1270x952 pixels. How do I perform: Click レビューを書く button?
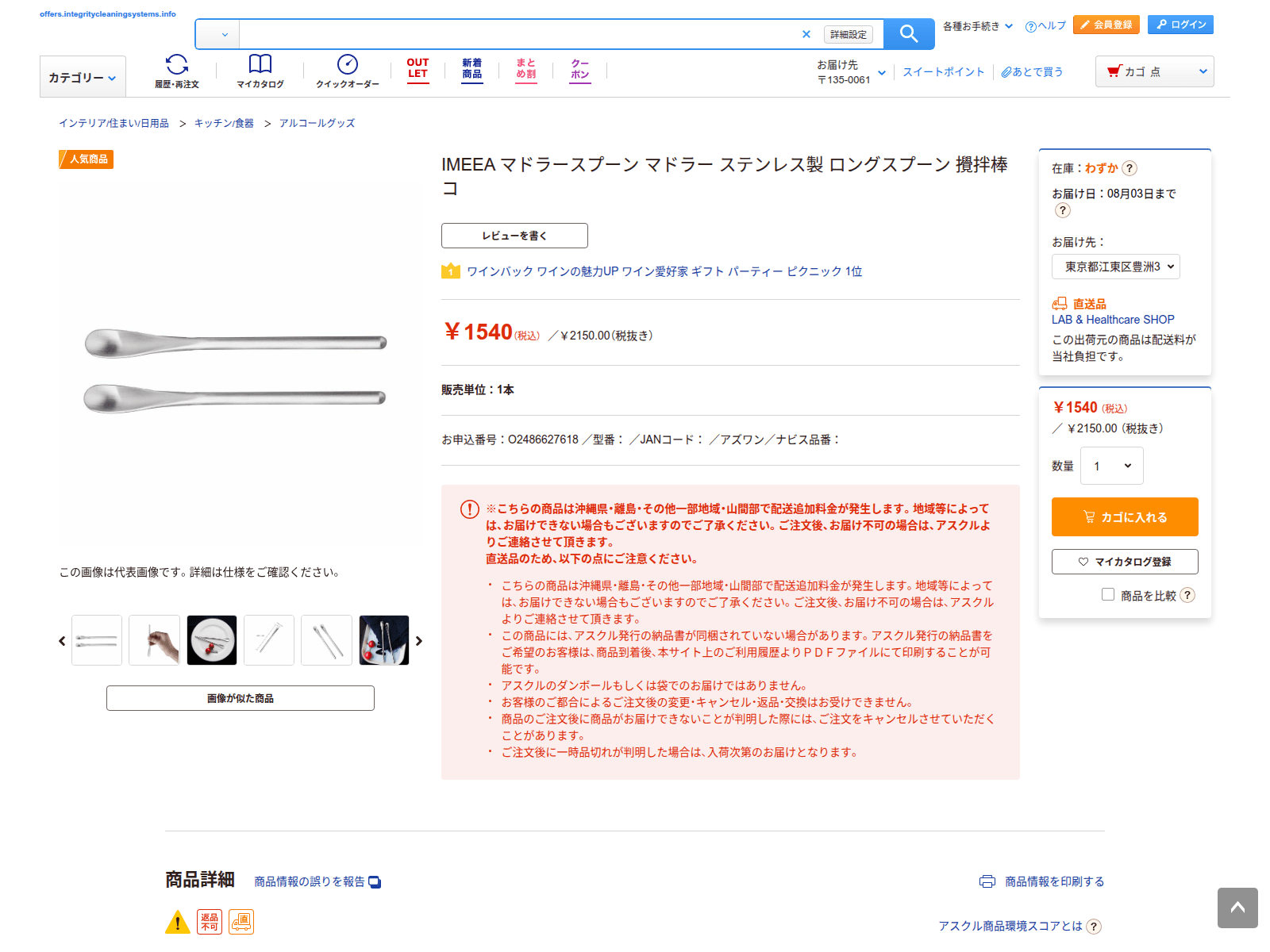pyautogui.click(x=514, y=236)
